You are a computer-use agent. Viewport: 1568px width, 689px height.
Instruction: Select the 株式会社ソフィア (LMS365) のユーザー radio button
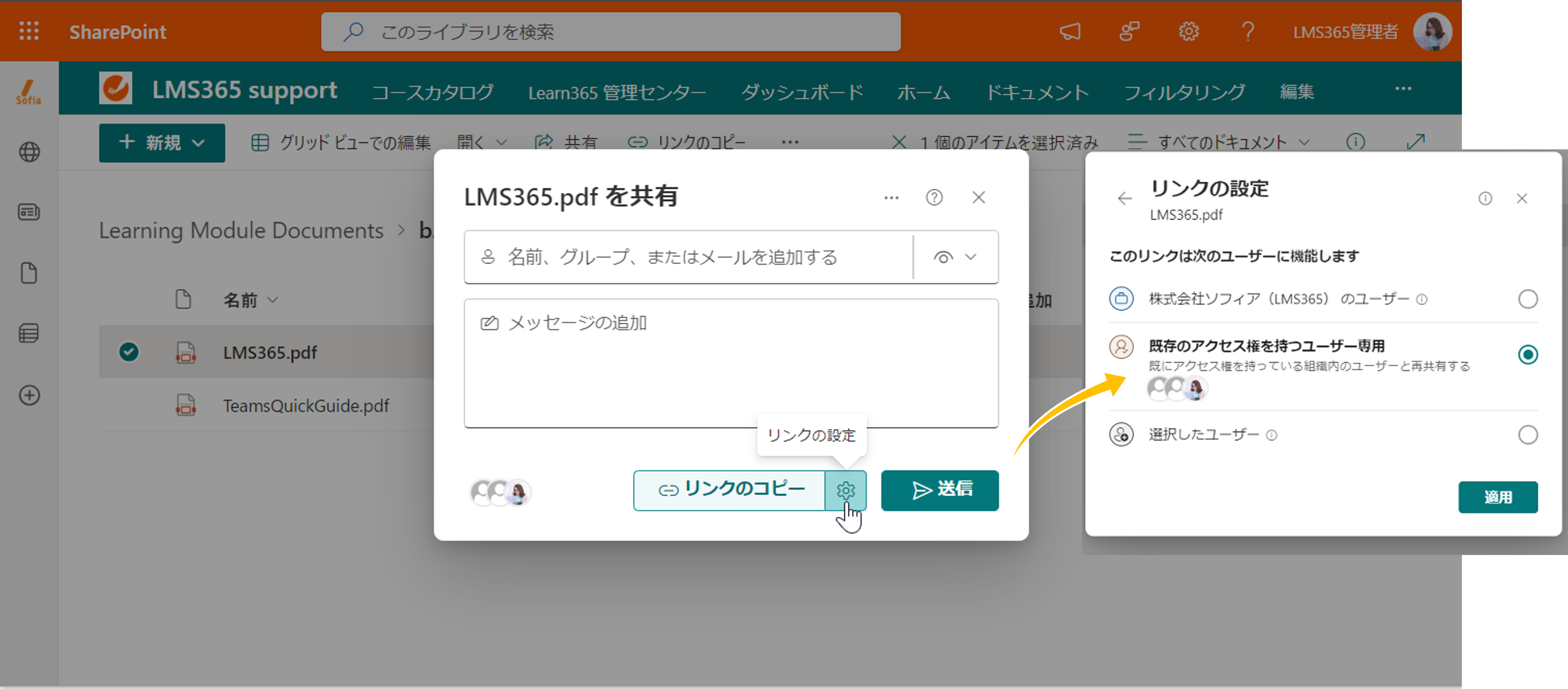[1527, 299]
